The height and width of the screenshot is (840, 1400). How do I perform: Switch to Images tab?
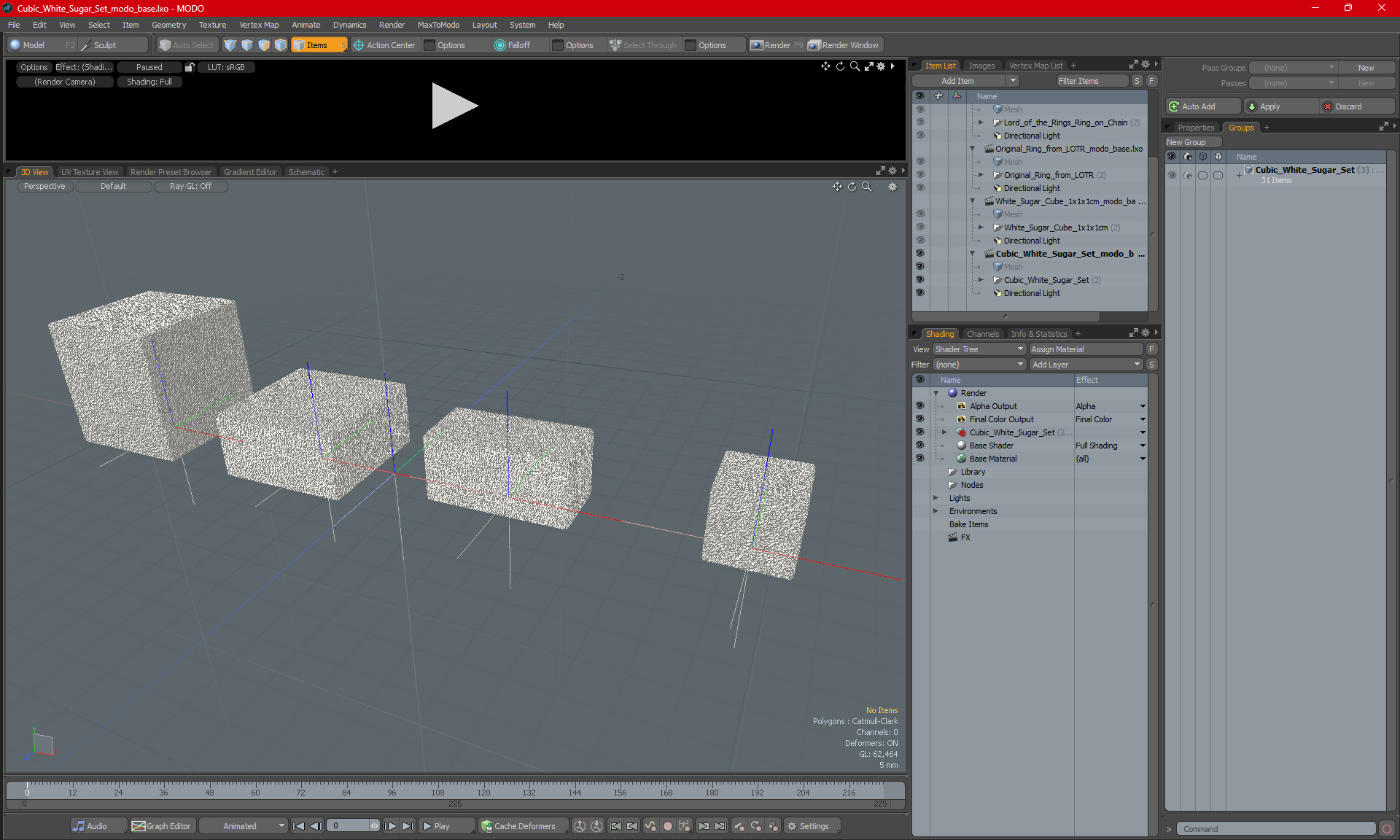[981, 66]
